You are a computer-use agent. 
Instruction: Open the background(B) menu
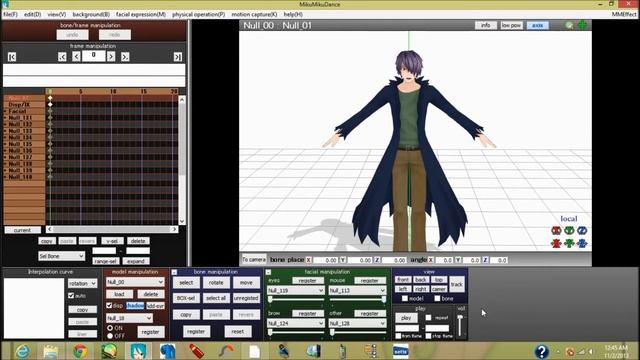point(91,14)
